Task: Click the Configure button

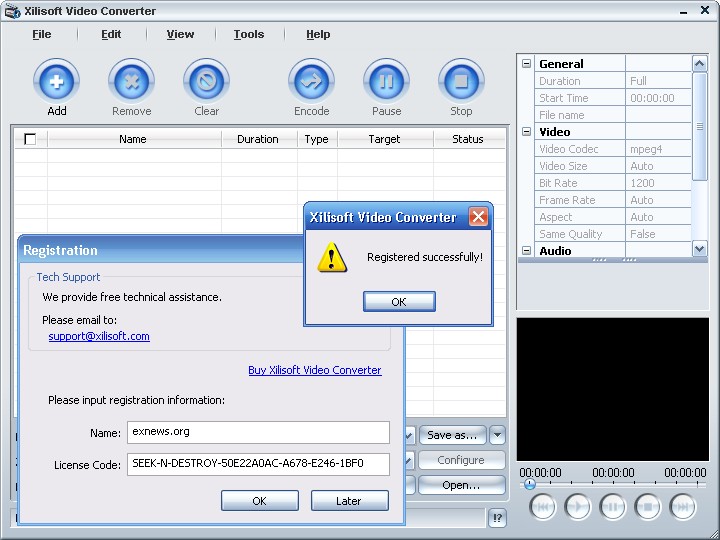Action: click(x=461, y=460)
